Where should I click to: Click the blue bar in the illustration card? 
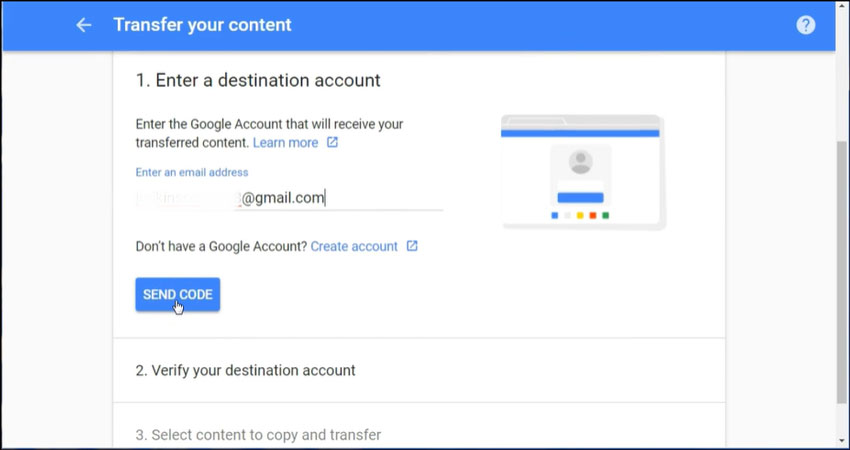point(580,197)
